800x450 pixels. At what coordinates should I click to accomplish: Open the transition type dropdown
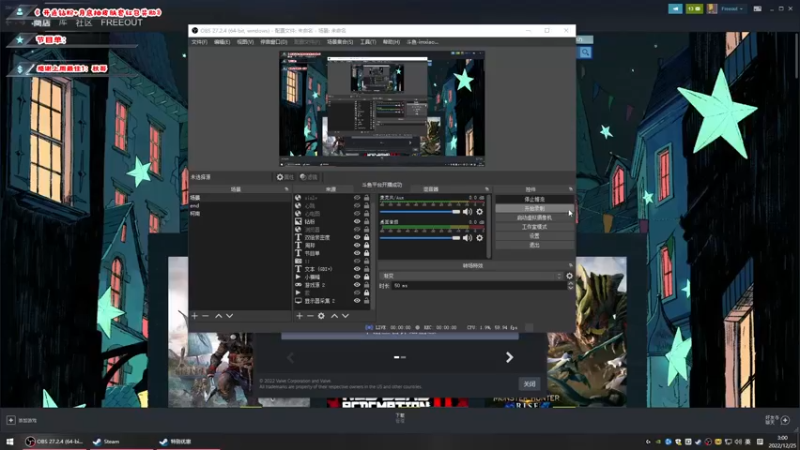click(x=471, y=276)
